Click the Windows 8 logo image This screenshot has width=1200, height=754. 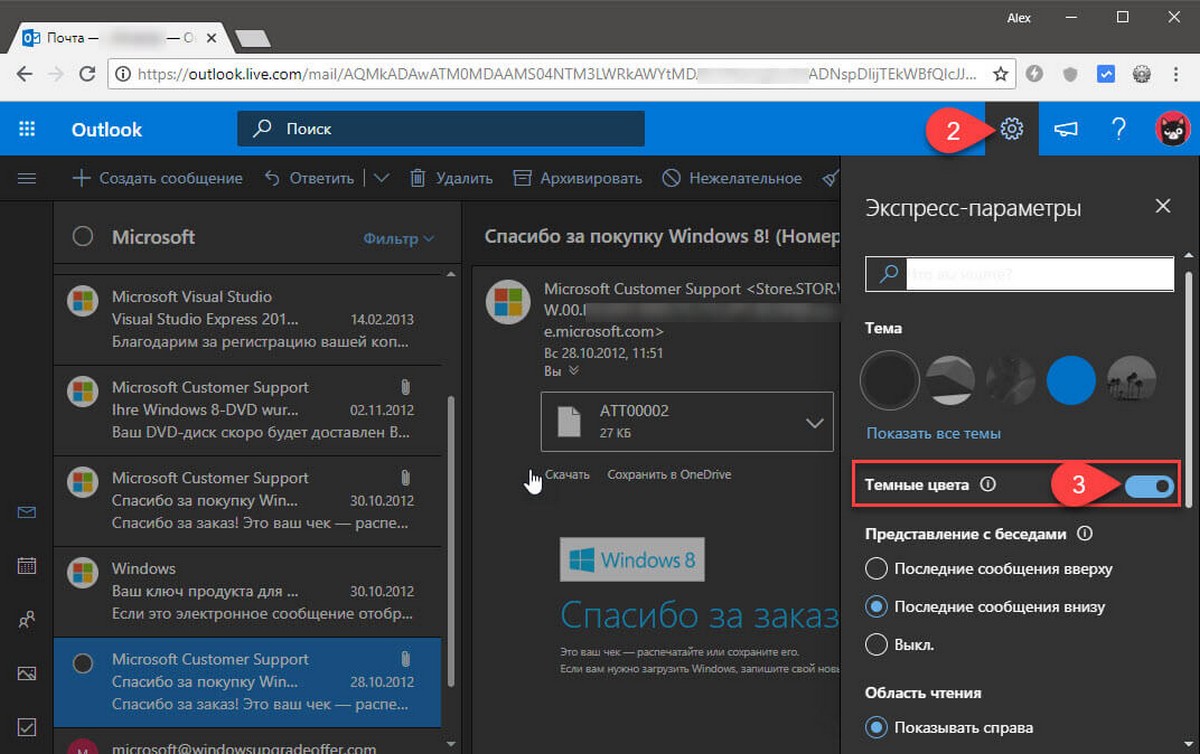pyautogui.click(x=632, y=560)
